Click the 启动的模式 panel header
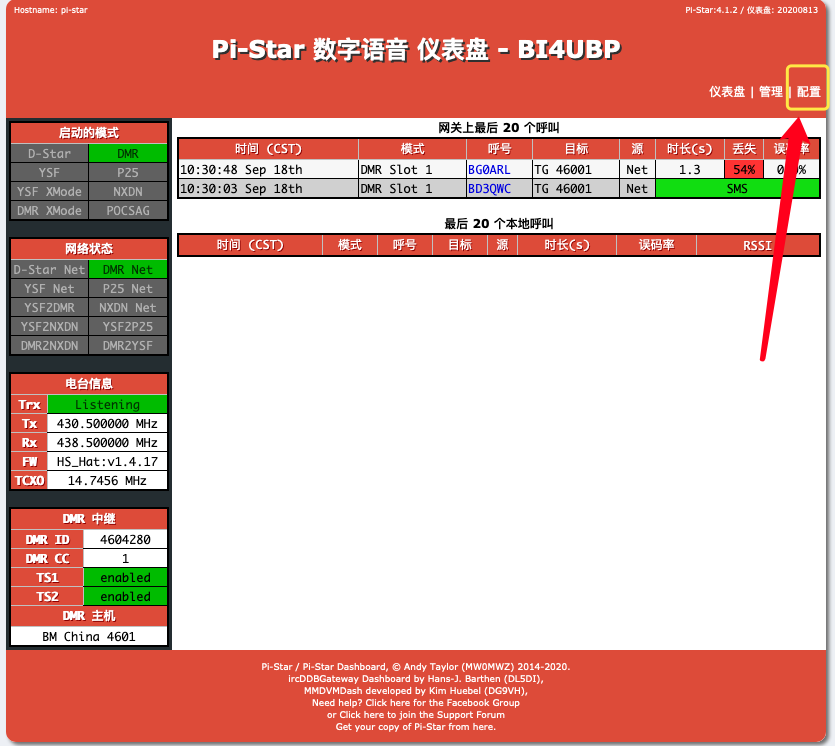The image size is (835, 746). 89,133
